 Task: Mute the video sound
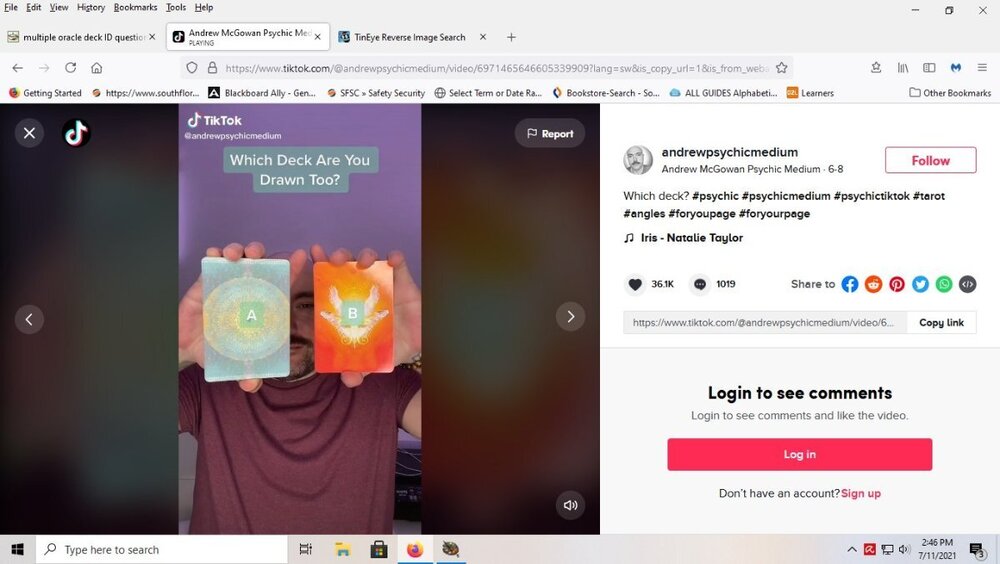click(x=570, y=505)
